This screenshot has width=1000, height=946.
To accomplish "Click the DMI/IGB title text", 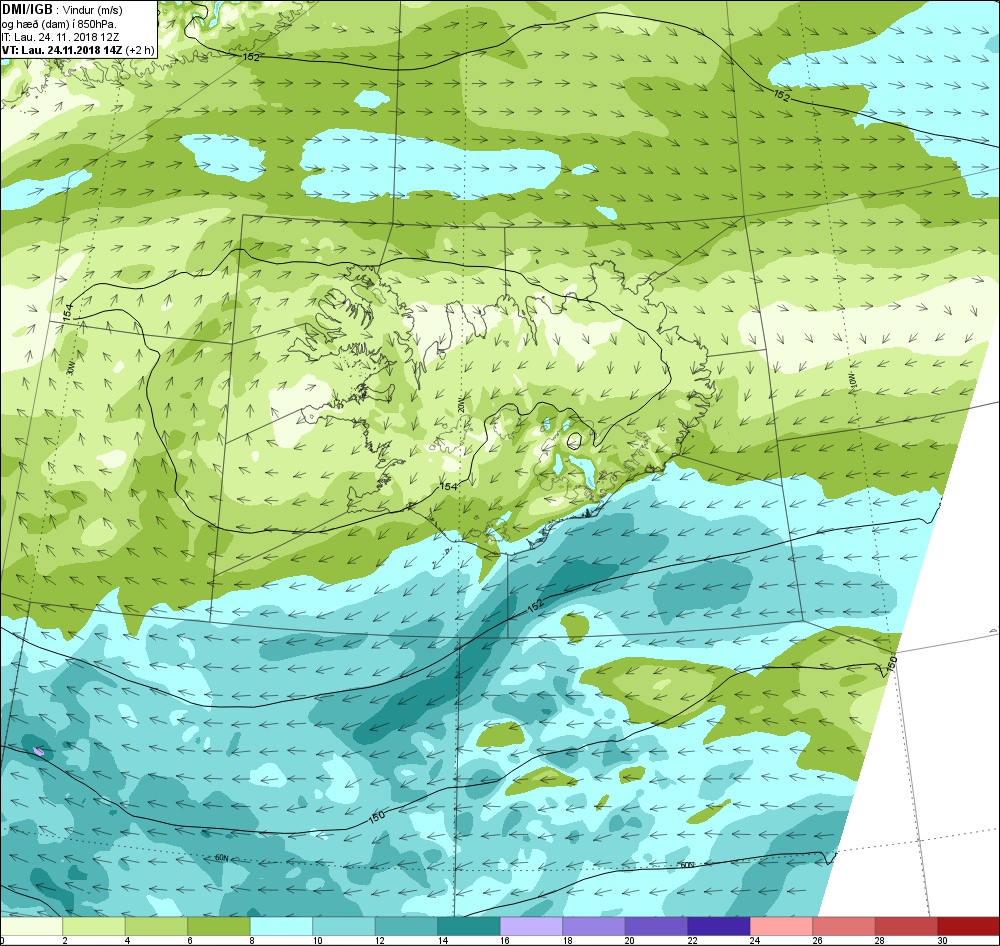I will tap(27, 10).
